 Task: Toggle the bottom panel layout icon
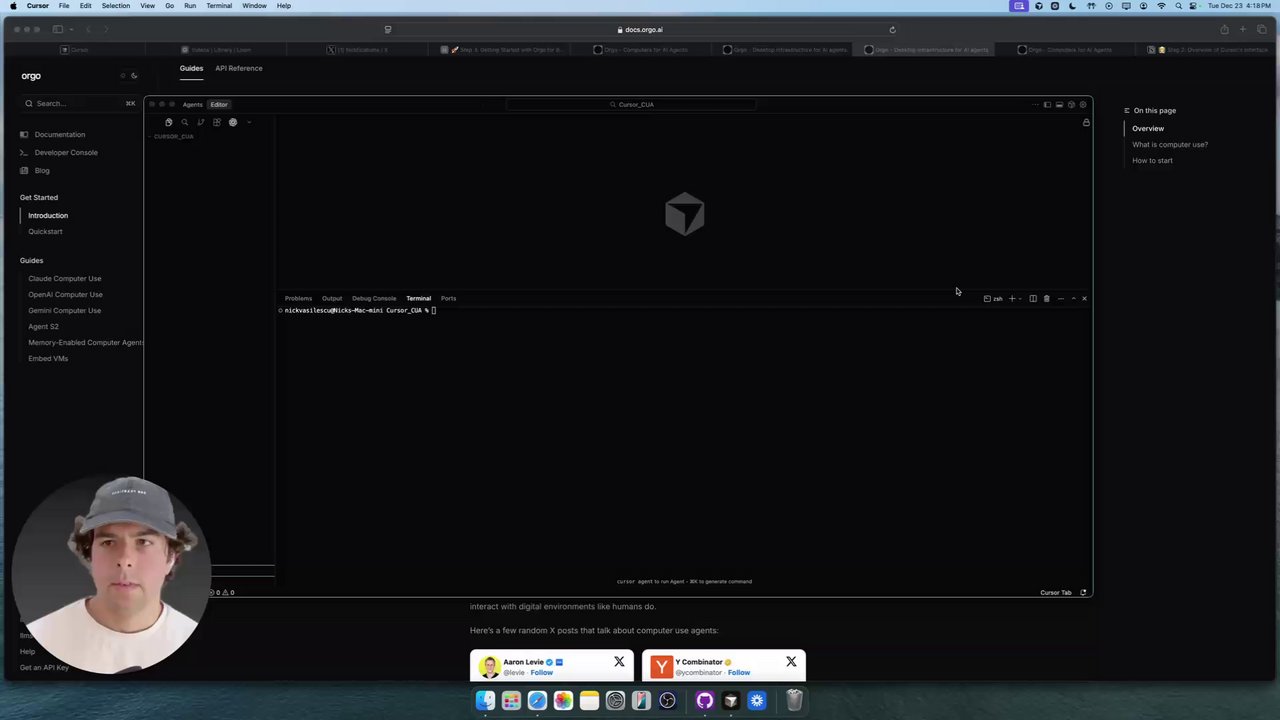click(x=1059, y=104)
